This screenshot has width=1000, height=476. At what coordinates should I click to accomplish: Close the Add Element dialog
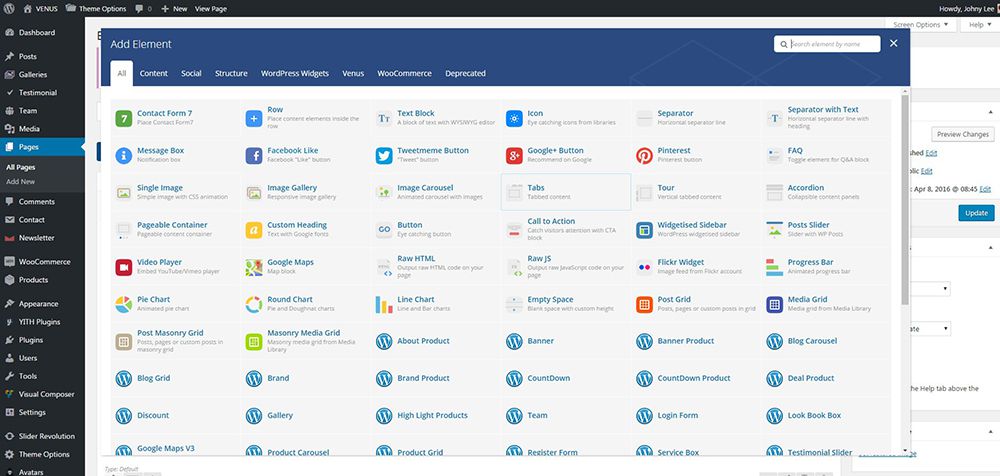(x=893, y=43)
